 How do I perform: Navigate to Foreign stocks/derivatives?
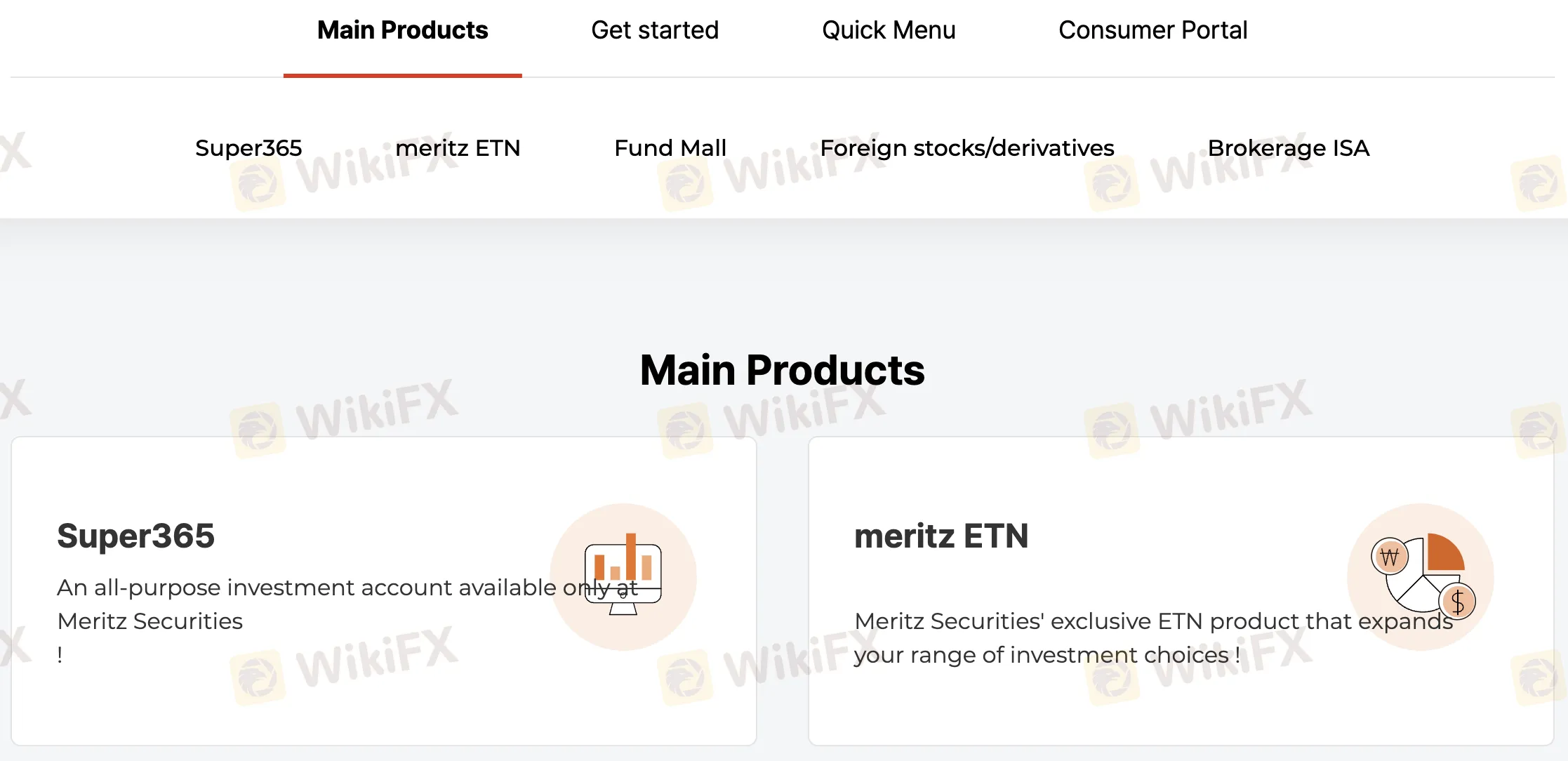[967, 148]
